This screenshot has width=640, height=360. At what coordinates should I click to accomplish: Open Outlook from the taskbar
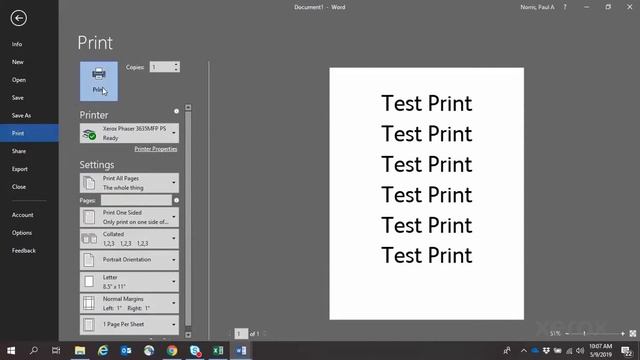[126, 350]
